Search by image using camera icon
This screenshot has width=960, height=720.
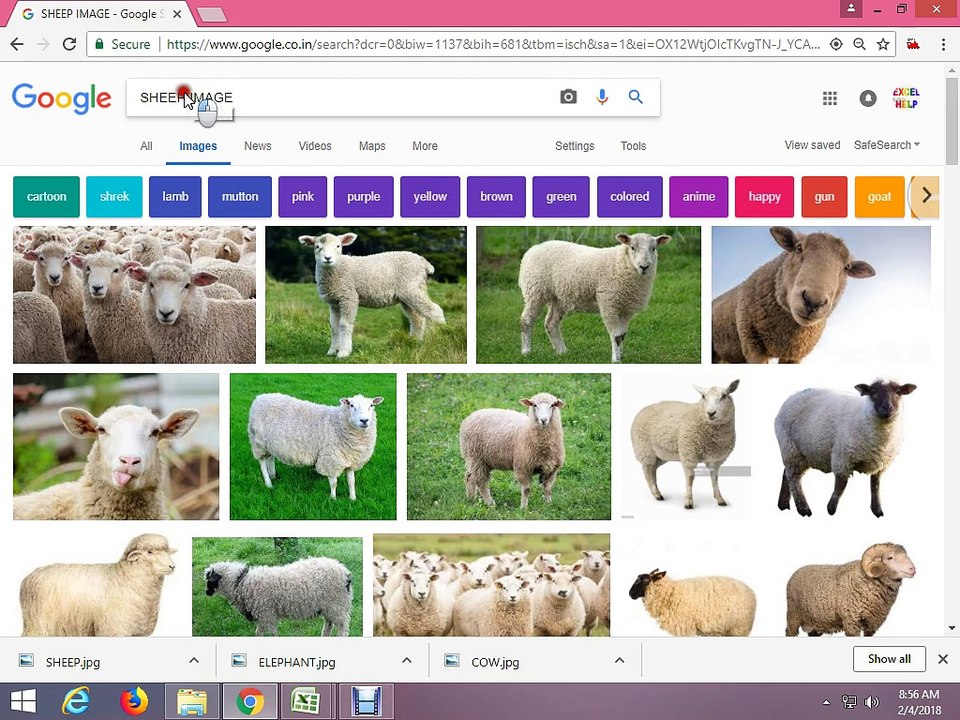(x=568, y=97)
